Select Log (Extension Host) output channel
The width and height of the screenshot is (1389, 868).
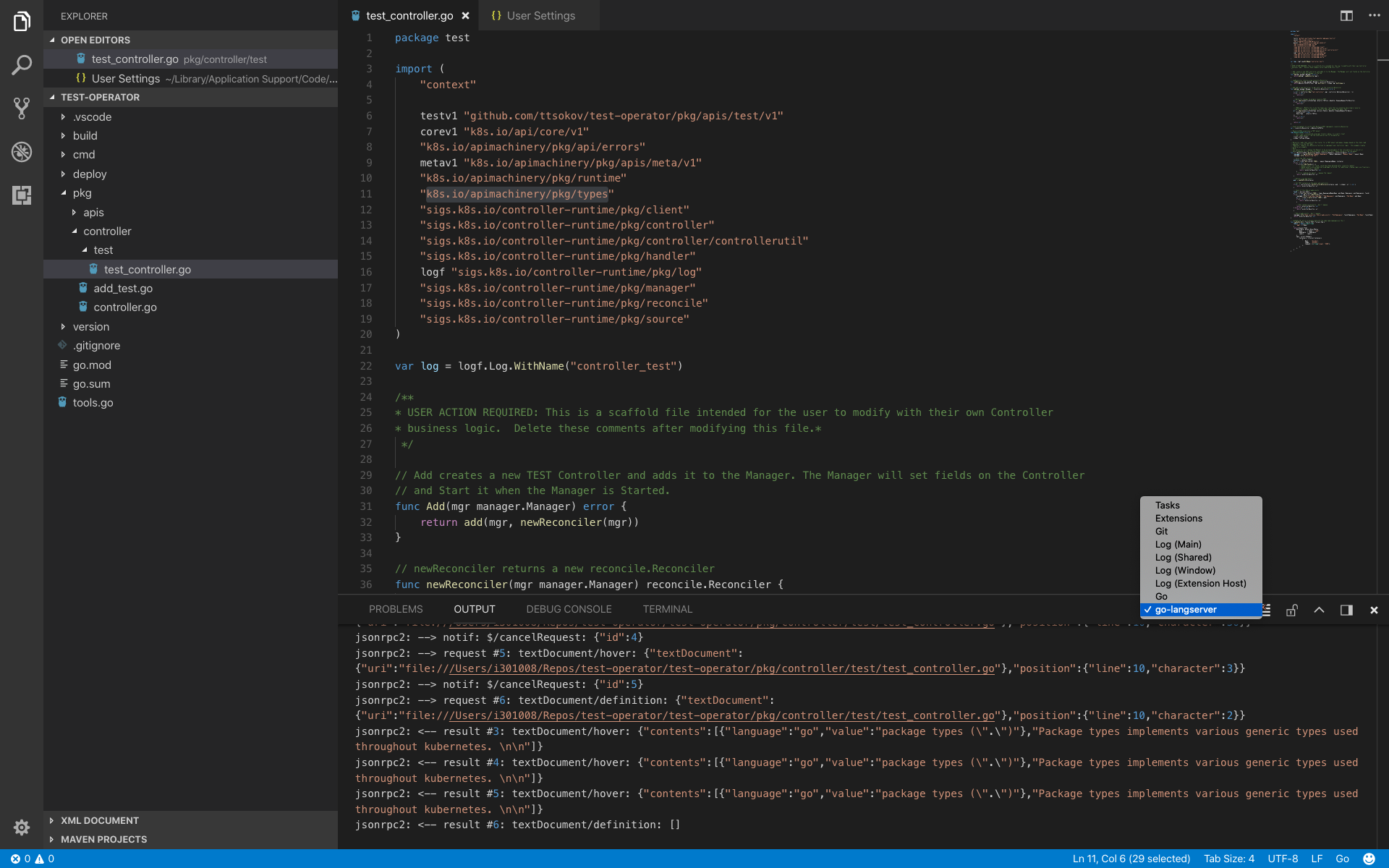[x=1200, y=583]
